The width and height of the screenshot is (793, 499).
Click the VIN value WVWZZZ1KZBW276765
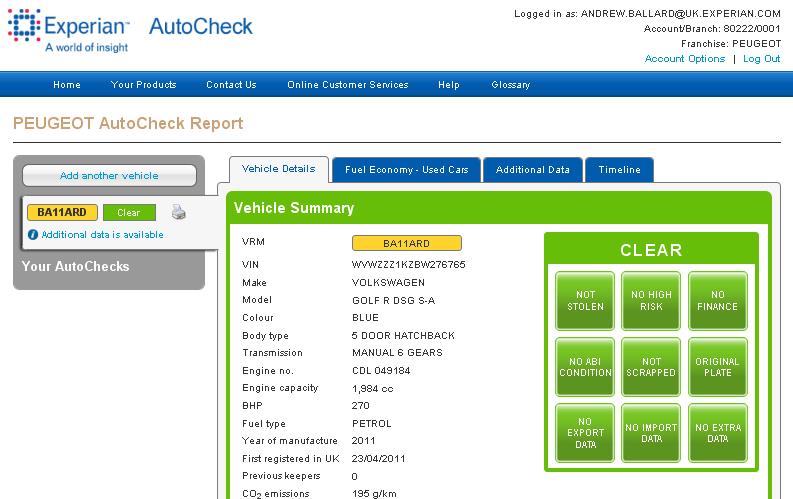(x=409, y=264)
